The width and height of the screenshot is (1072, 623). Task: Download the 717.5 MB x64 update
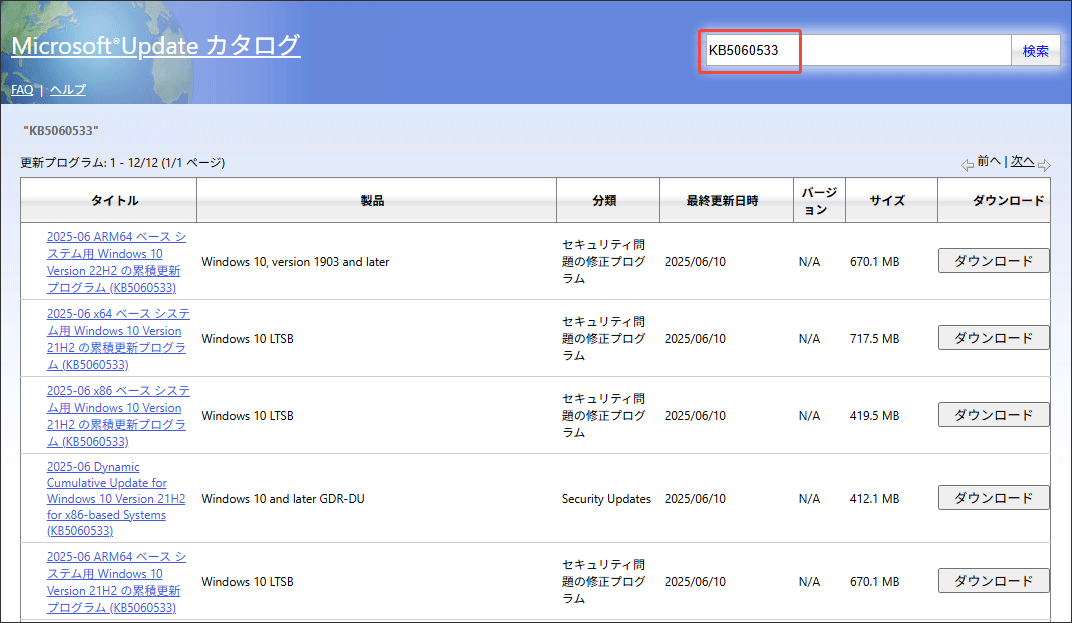993,338
